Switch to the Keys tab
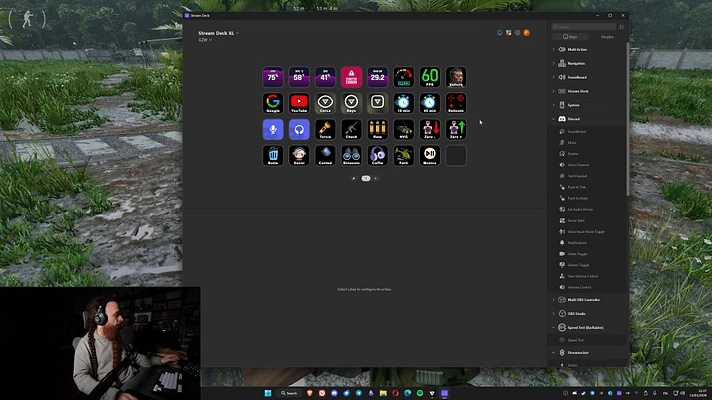Image resolution: width=712 pixels, height=400 pixels. 570,37
